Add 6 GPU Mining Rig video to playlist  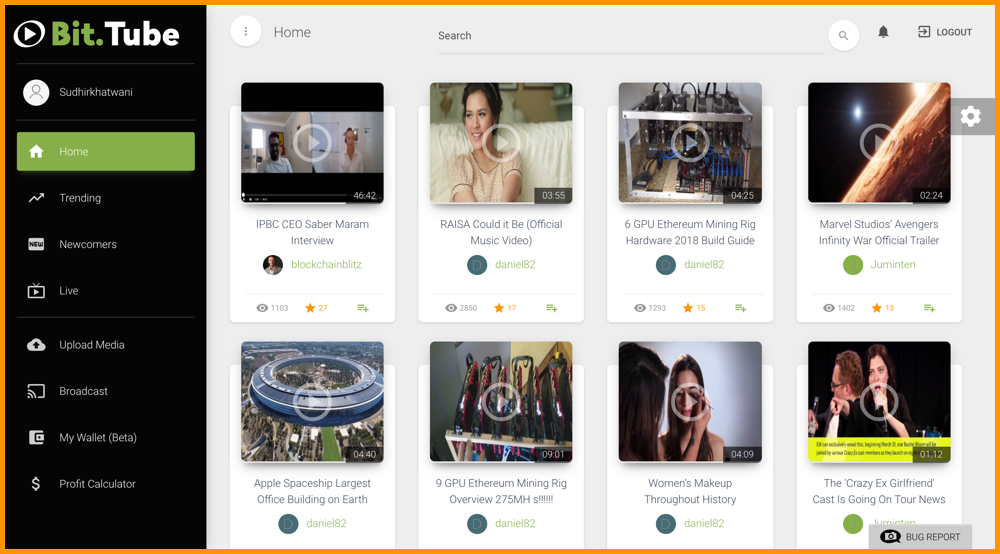(740, 308)
